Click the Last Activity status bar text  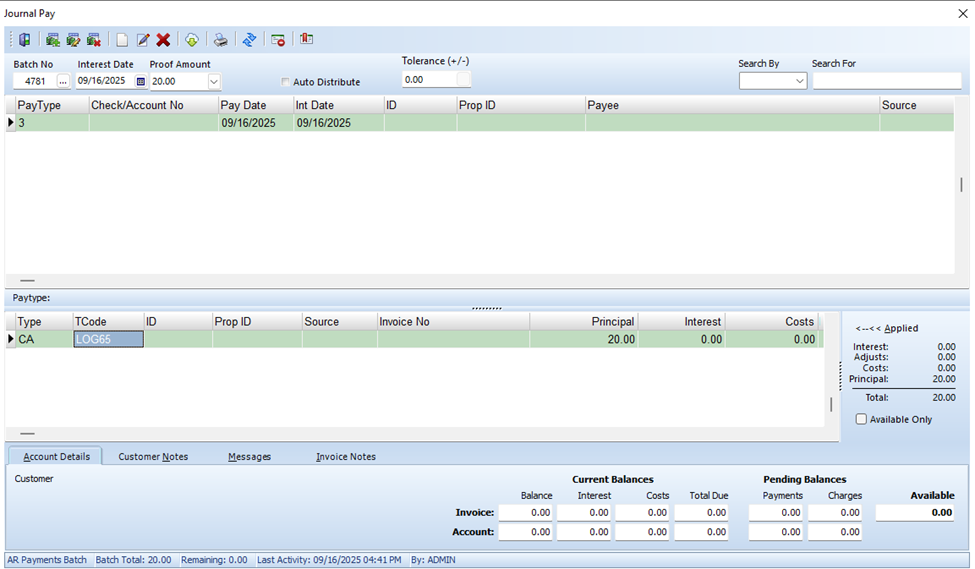(x=329, y=560)
